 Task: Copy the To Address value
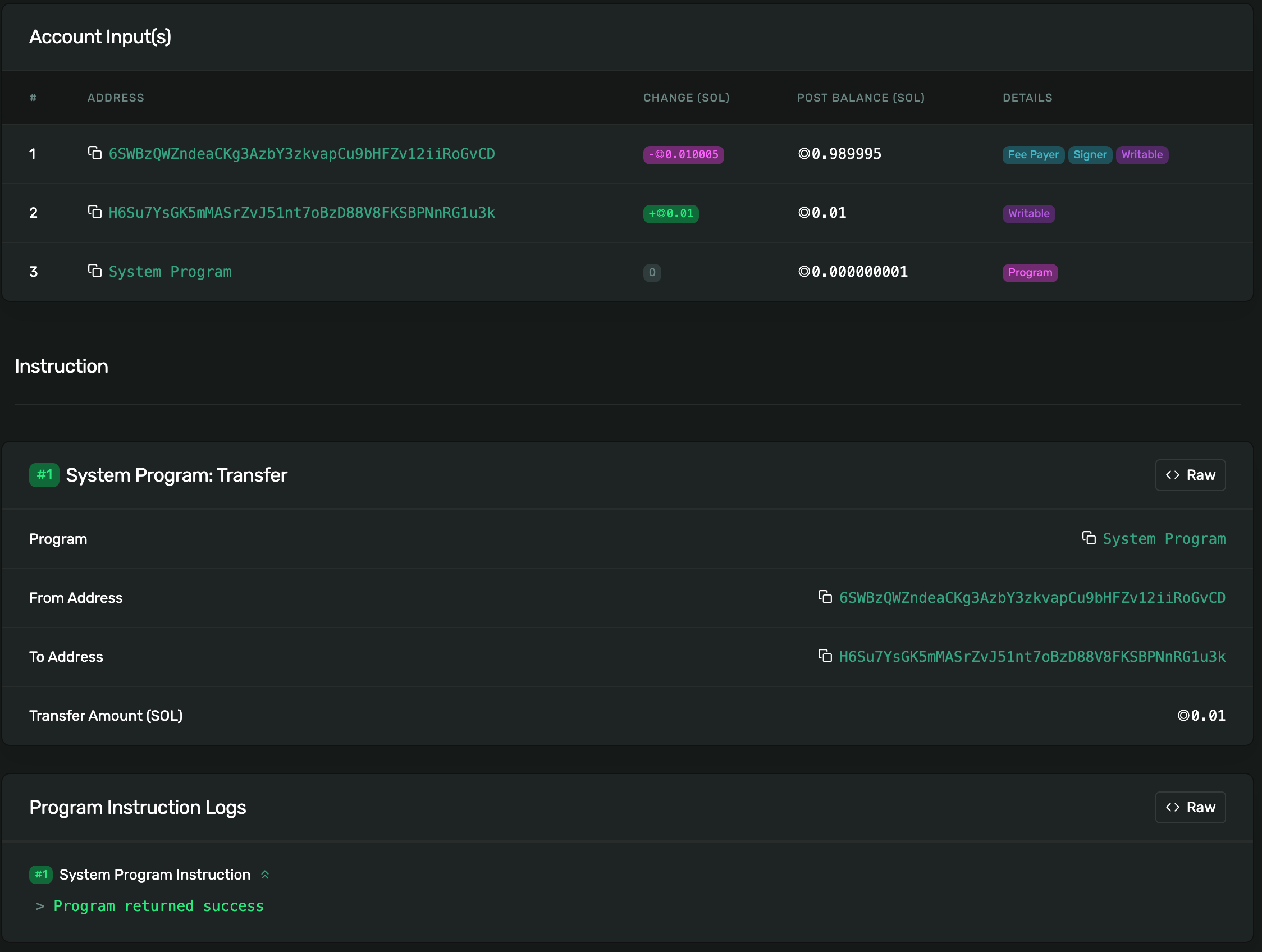pos(825,656)
